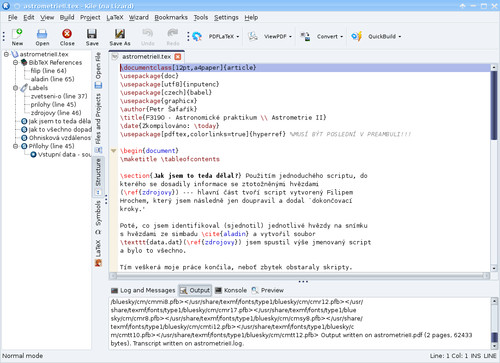Switch to Log and Messages tab
500x363 pixels.
pos(143,290)
